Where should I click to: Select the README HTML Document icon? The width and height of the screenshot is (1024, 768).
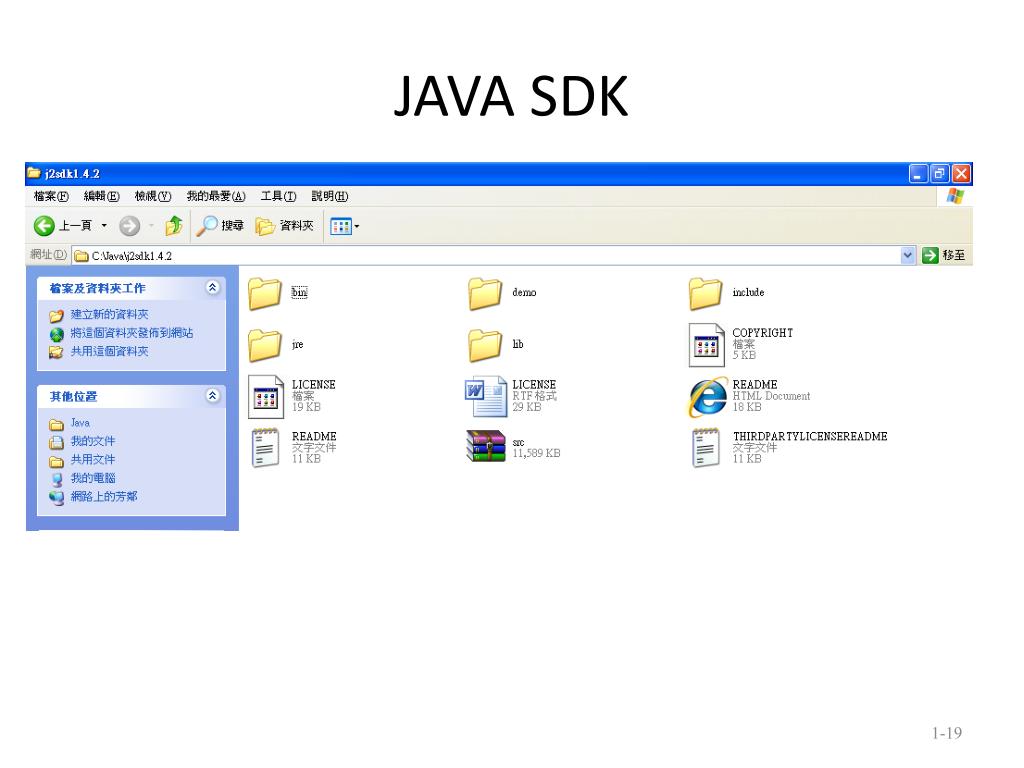[x=707, y=396]
